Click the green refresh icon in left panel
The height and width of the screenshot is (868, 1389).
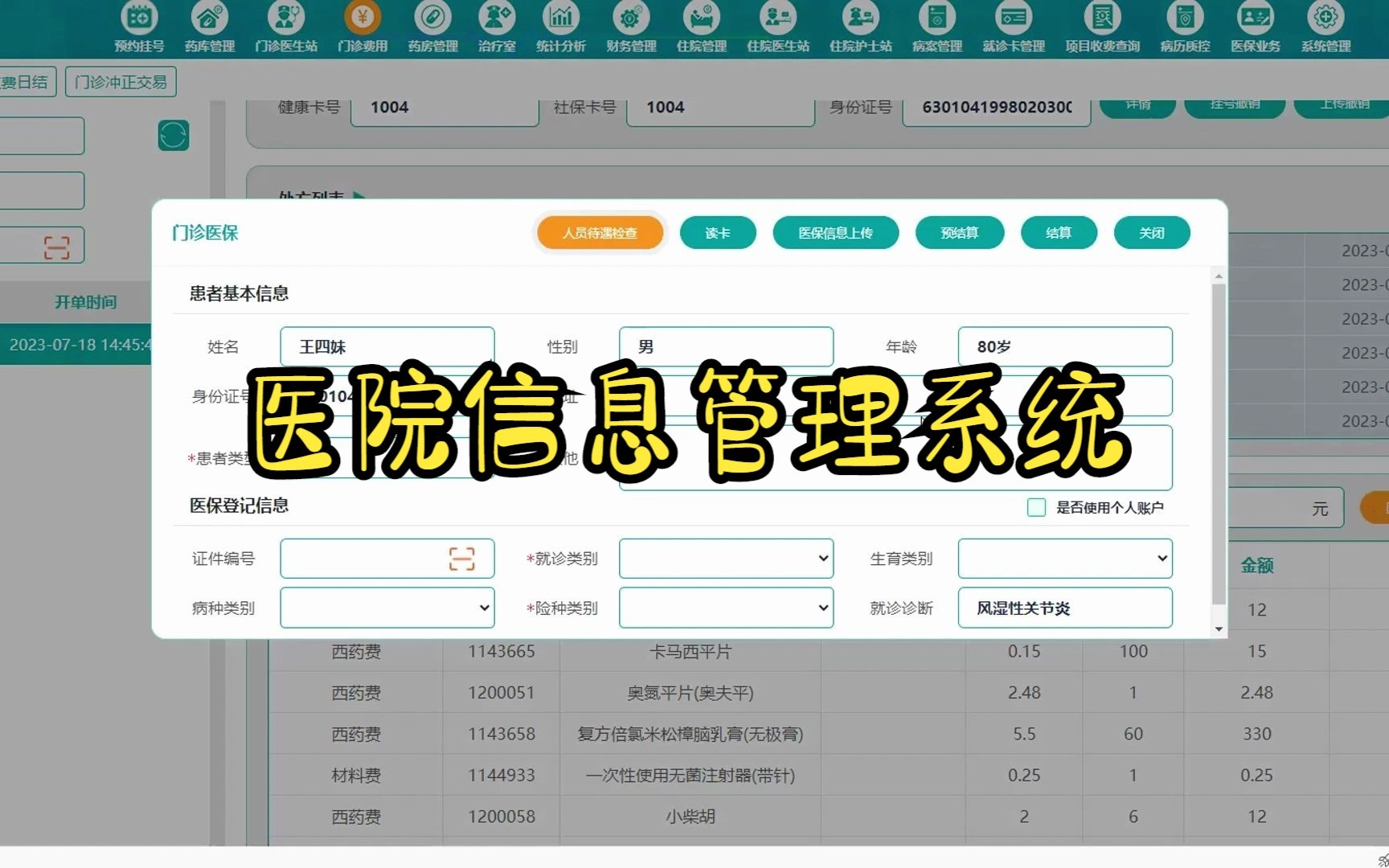coord(173,135)
